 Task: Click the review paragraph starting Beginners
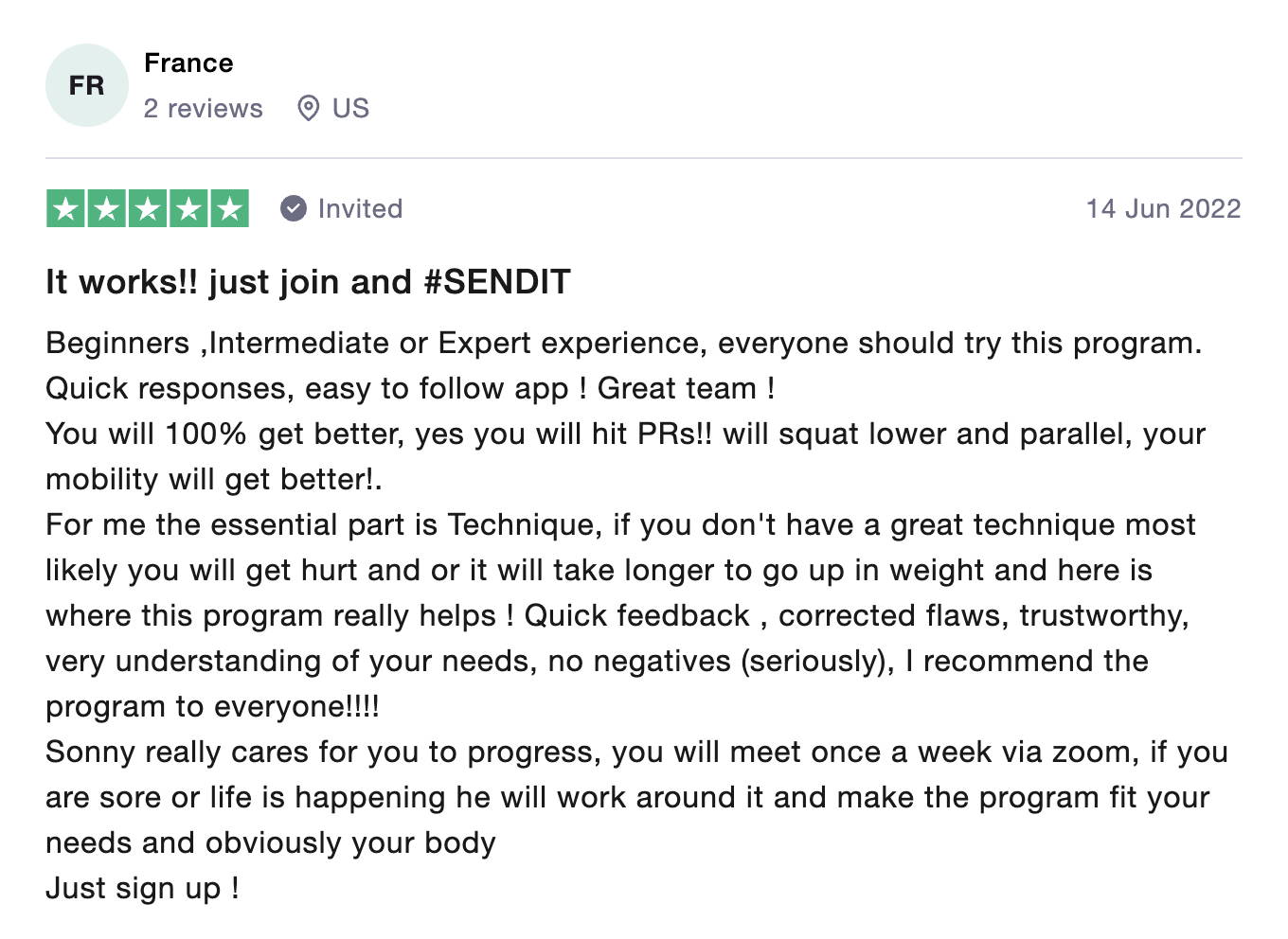623,343
